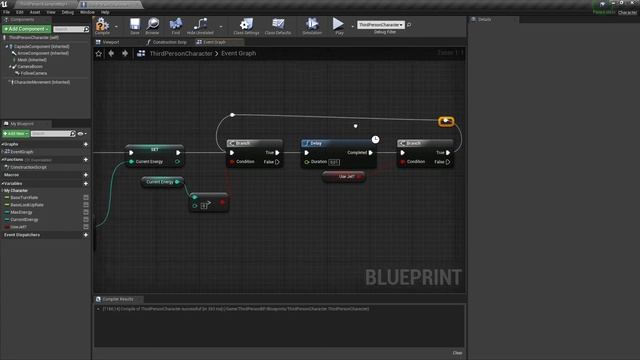This screenshot has height=360, width=640.
Task: Select EventGraph in My Blueprint
Action: 22,151
